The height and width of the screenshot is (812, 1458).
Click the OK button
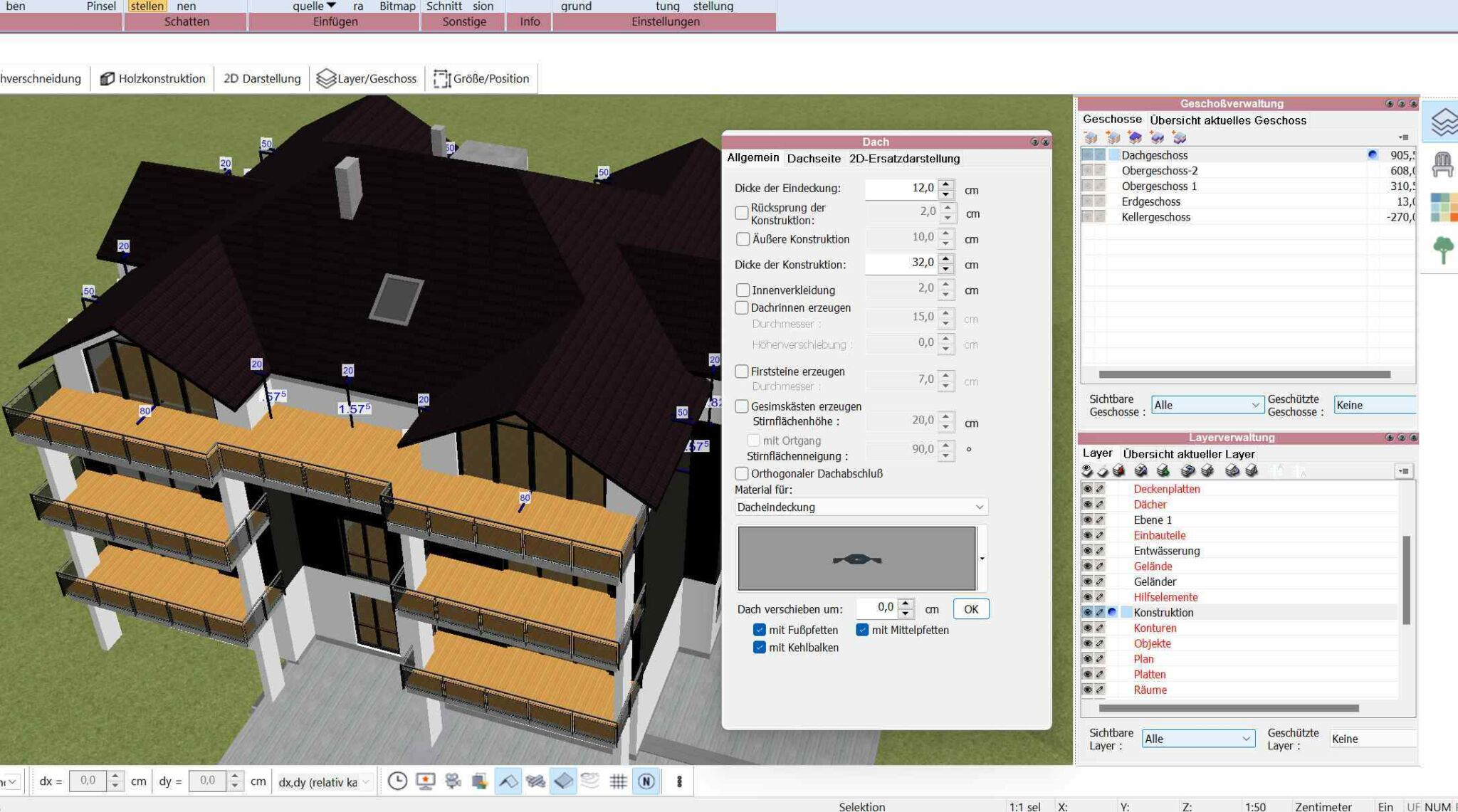[x=971, y=609]
